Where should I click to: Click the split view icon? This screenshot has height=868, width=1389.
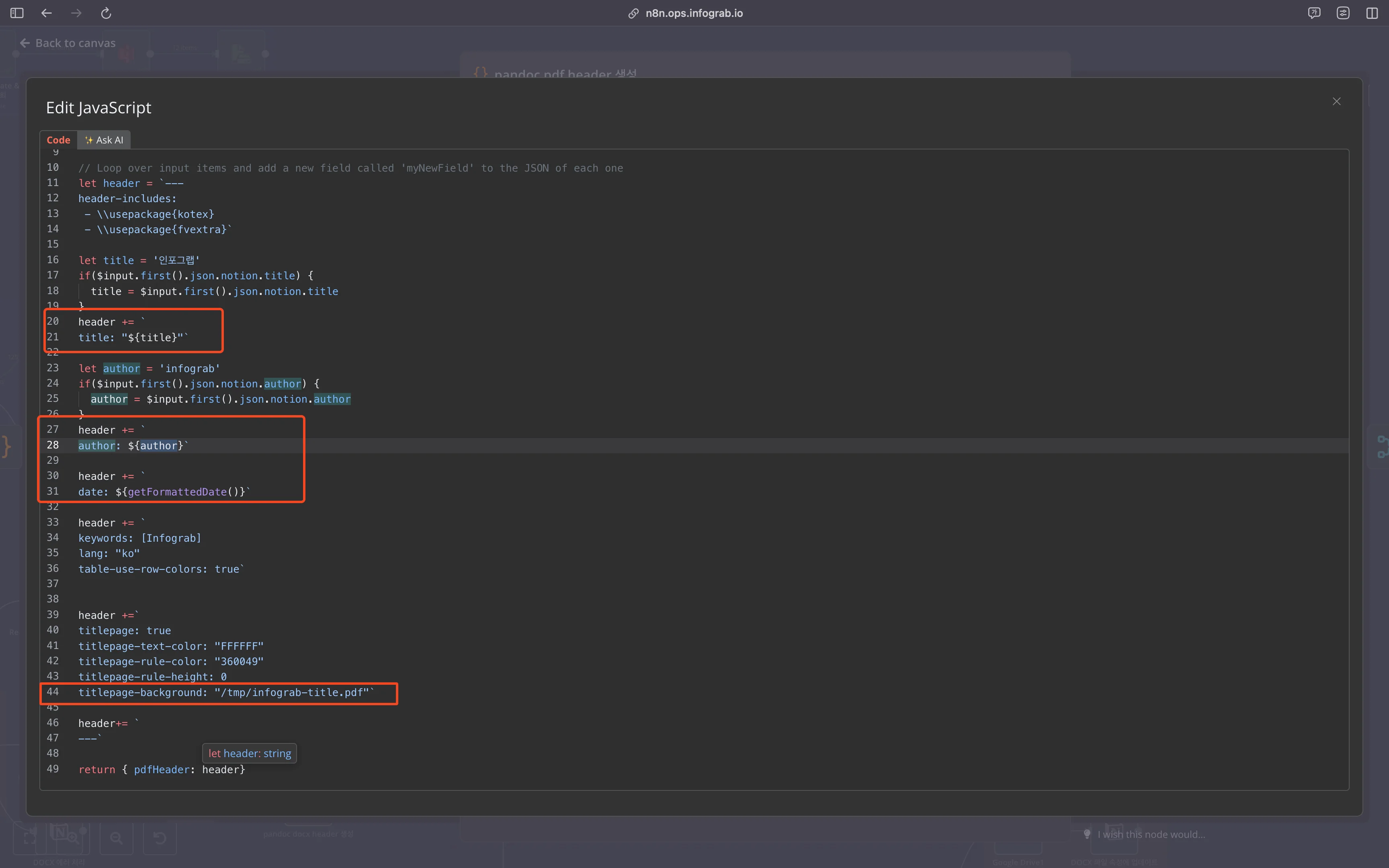pos(1372,13)
